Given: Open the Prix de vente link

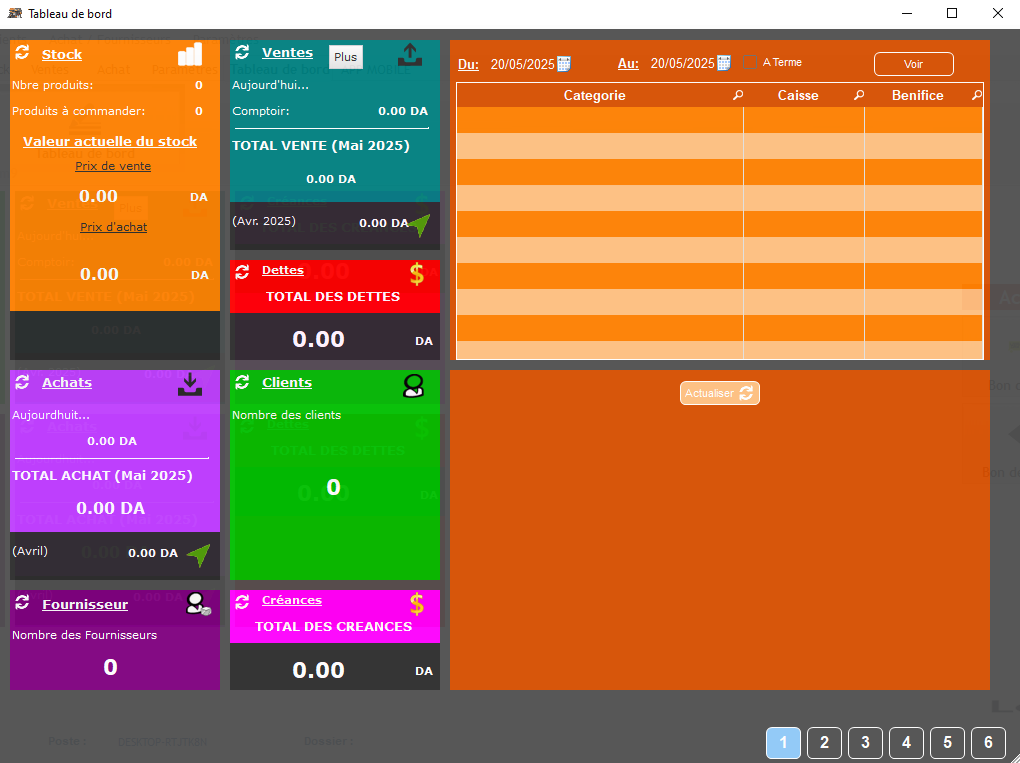Looking at the screenshot, I should [113, 166].
